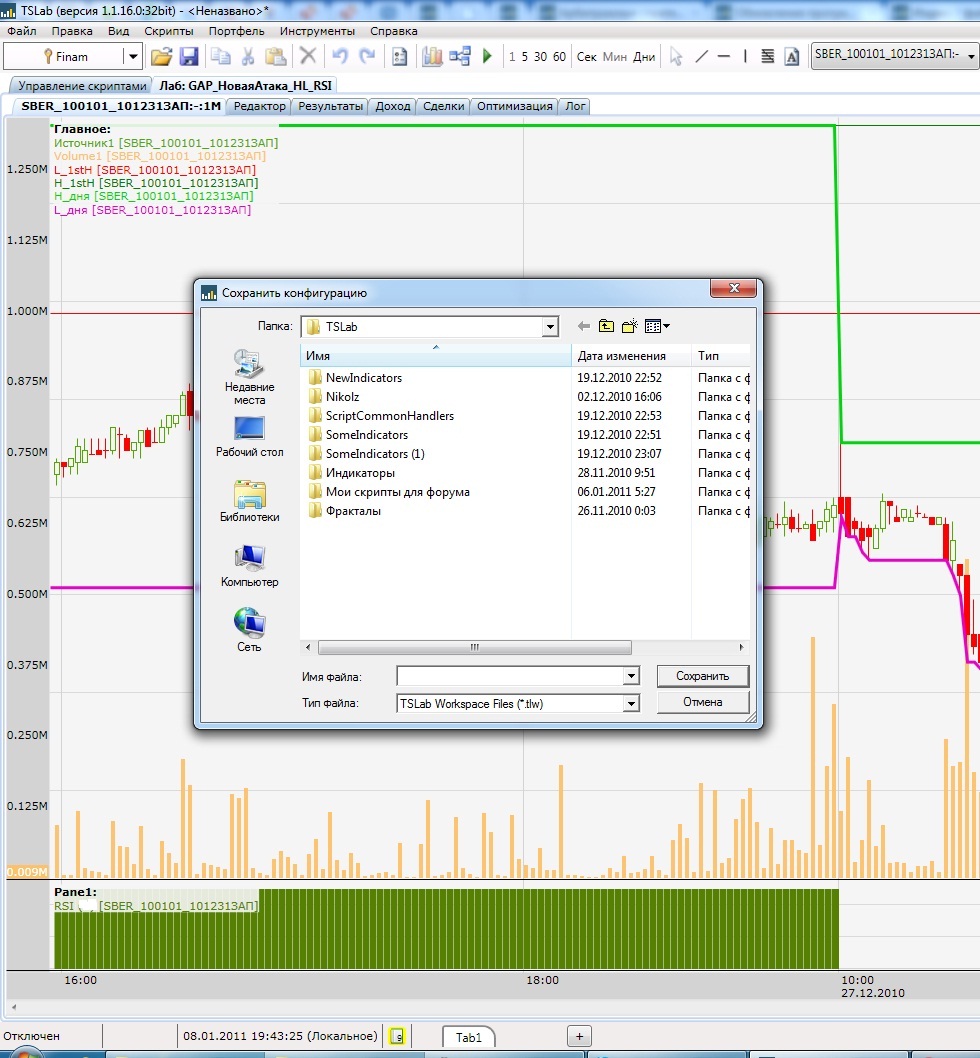
Task: Click the Computer (Компьютер) sidebar icon
Action: coord(249,566)
